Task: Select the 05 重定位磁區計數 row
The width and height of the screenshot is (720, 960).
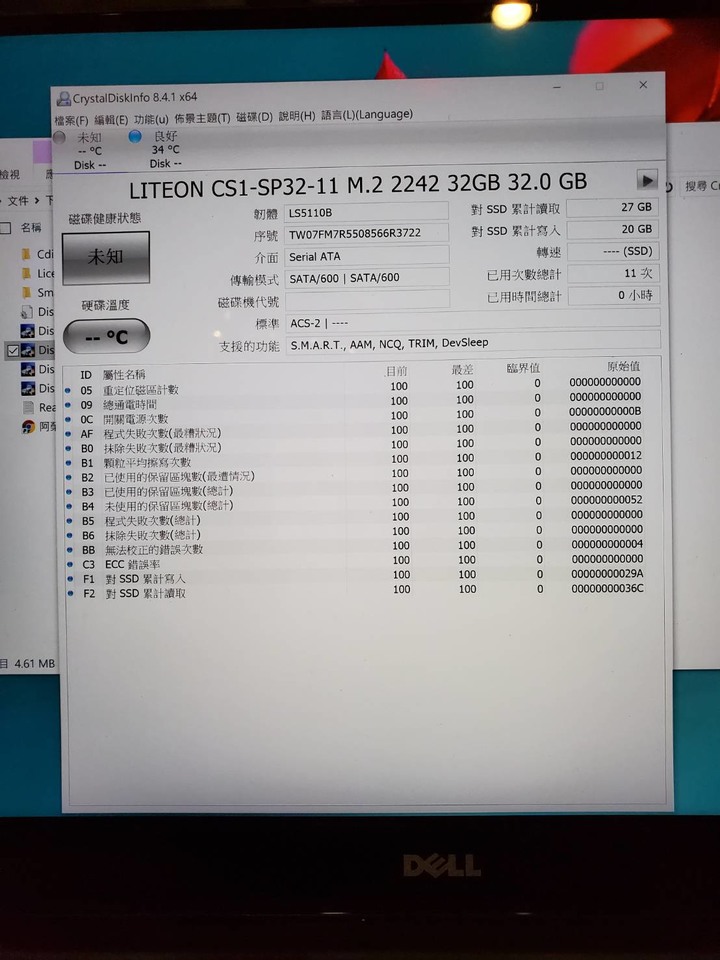Action: coord(354,387)
